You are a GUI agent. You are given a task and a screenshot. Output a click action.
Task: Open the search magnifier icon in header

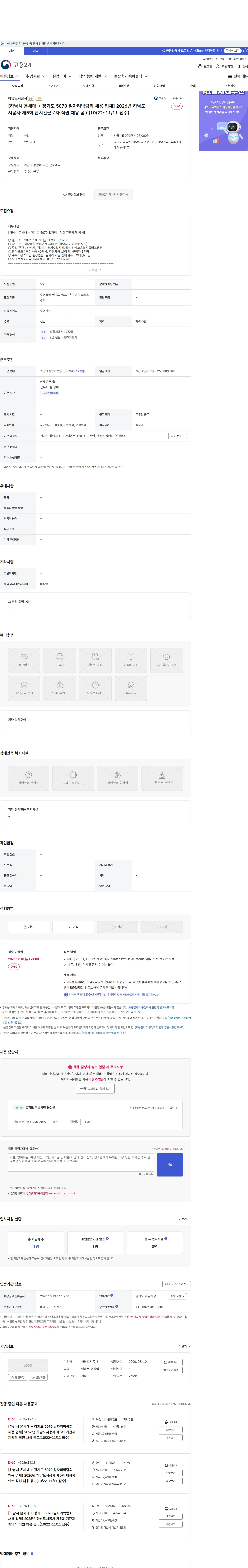pyautogui.click(x=239, y=66)
